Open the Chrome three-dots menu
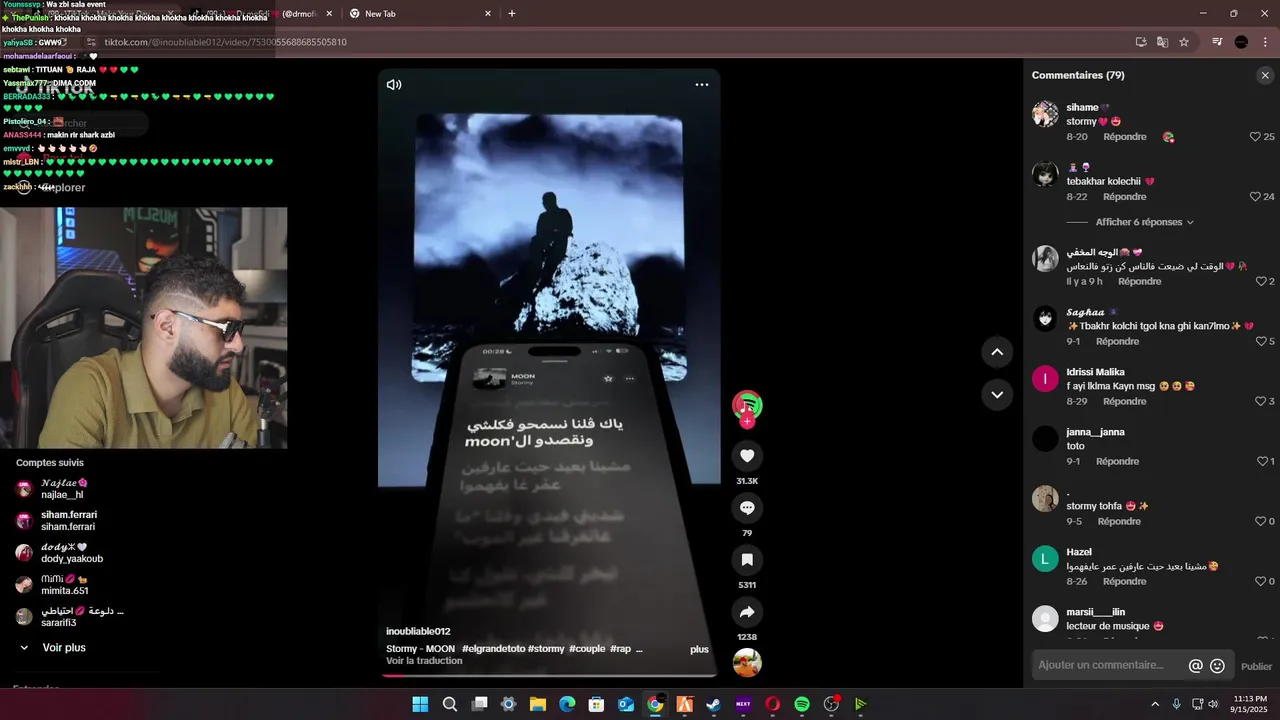This screenshot has height=720, width=1280. (x=1264, y=42)
